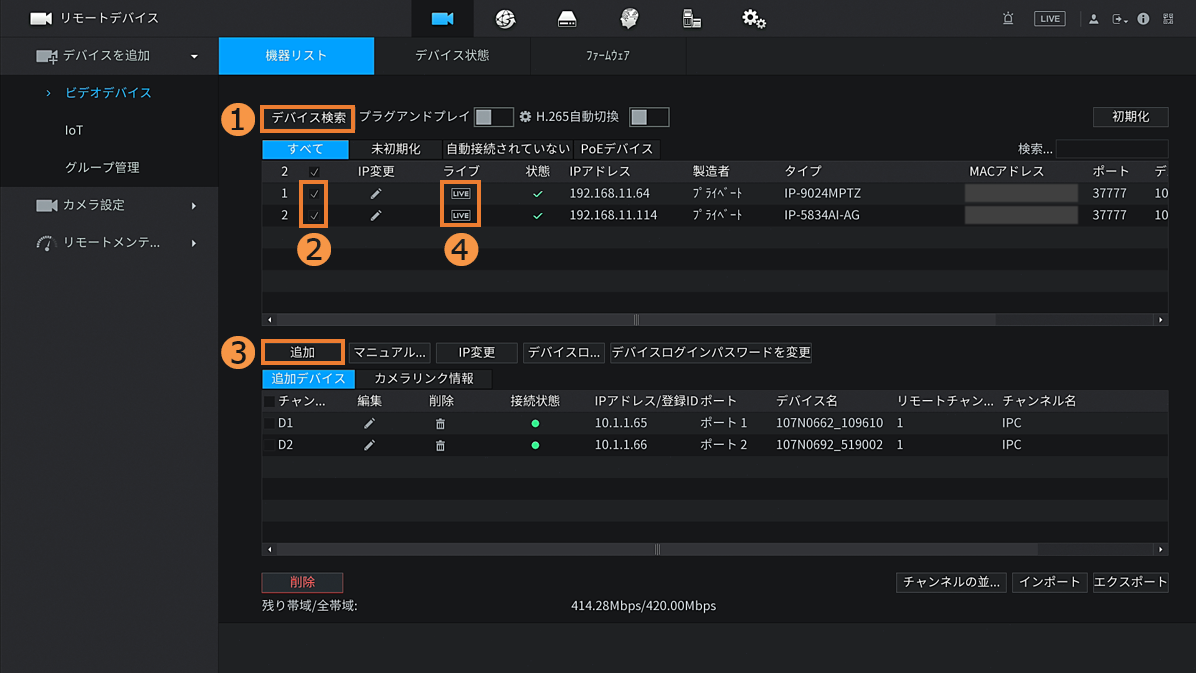Image resolution: width=1196 pixels, height=673 pixels.
Task: Edit channel D2 with pencil icon
Action: [369, 445]
